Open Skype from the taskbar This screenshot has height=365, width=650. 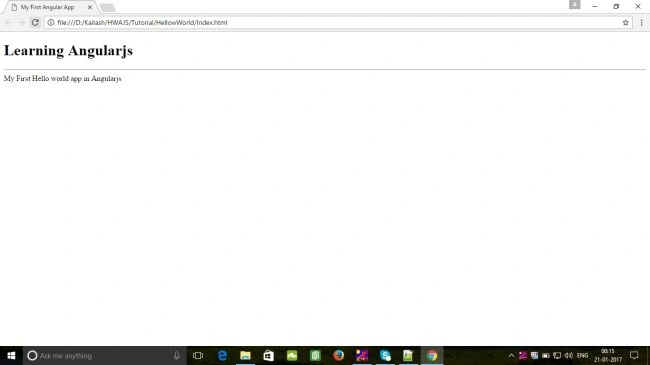tap(385, 355)
